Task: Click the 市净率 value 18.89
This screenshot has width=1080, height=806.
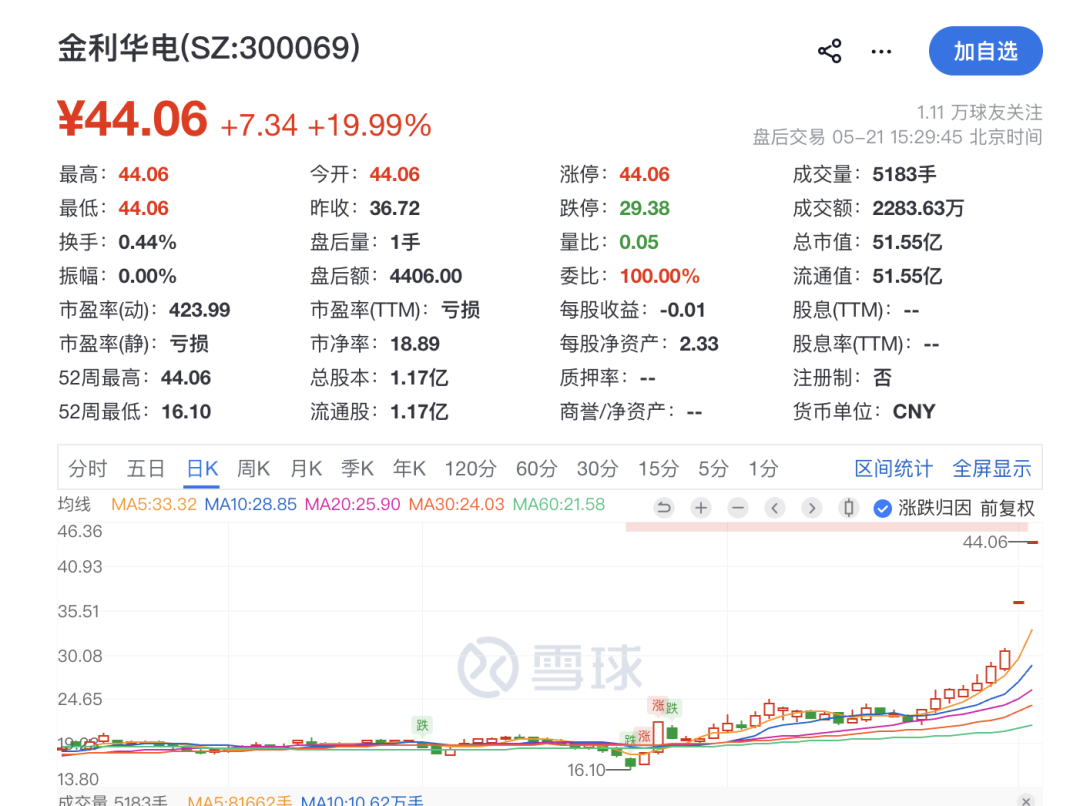Action: pyautogui.click(x=415, y=344)
